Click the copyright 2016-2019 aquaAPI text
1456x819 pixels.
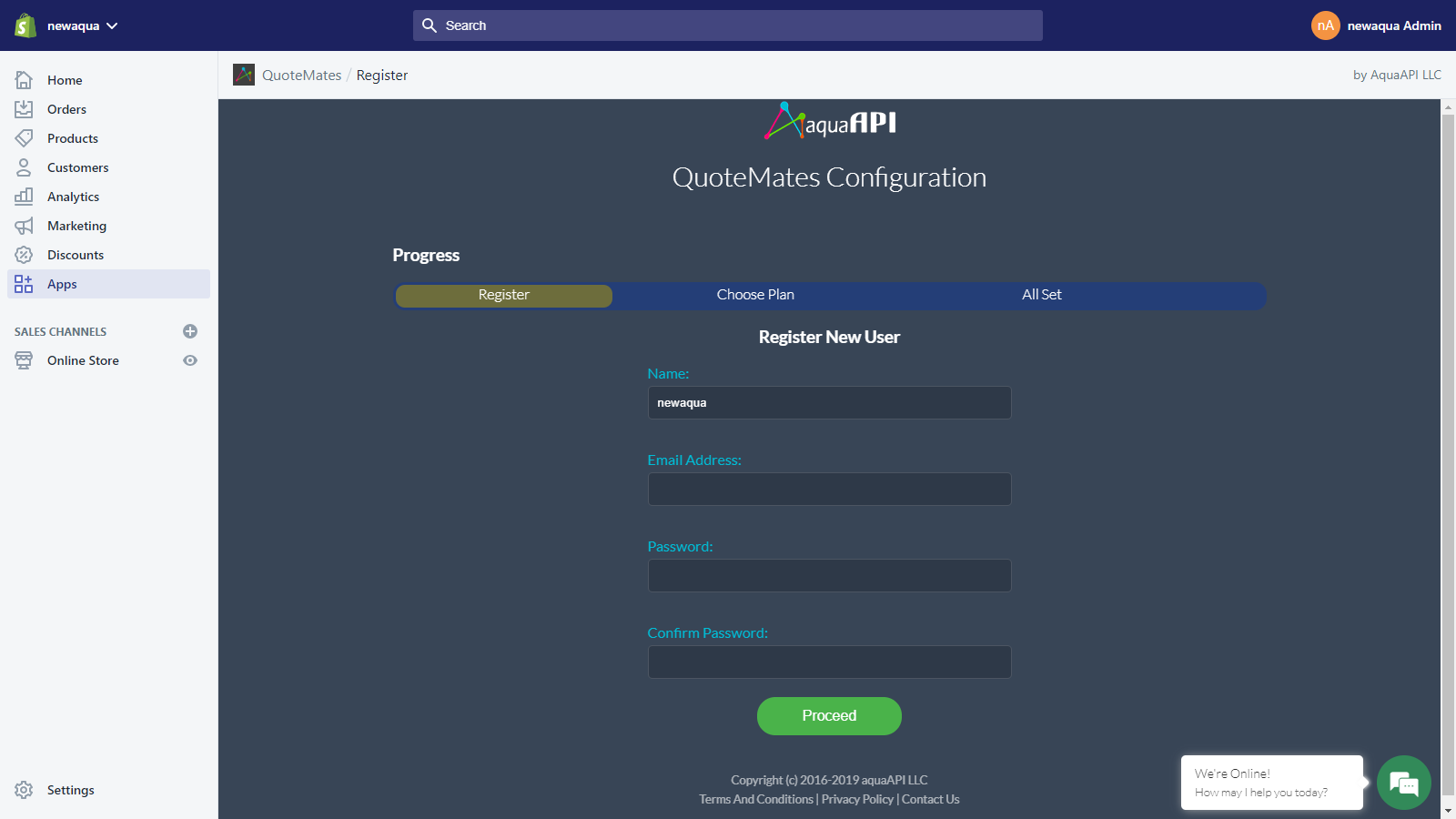point(829,780)
